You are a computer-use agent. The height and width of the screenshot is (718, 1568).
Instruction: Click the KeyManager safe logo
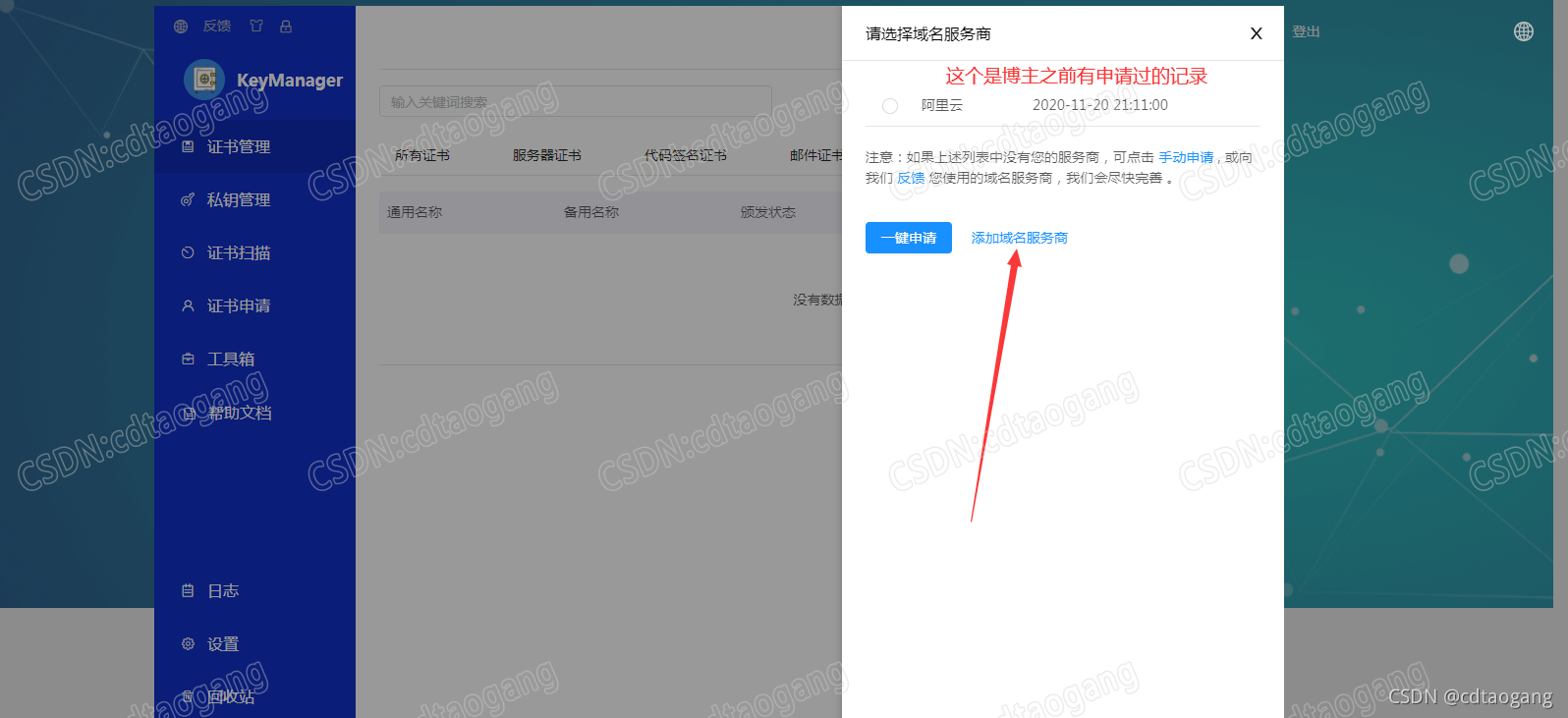[x=204, y=80]
